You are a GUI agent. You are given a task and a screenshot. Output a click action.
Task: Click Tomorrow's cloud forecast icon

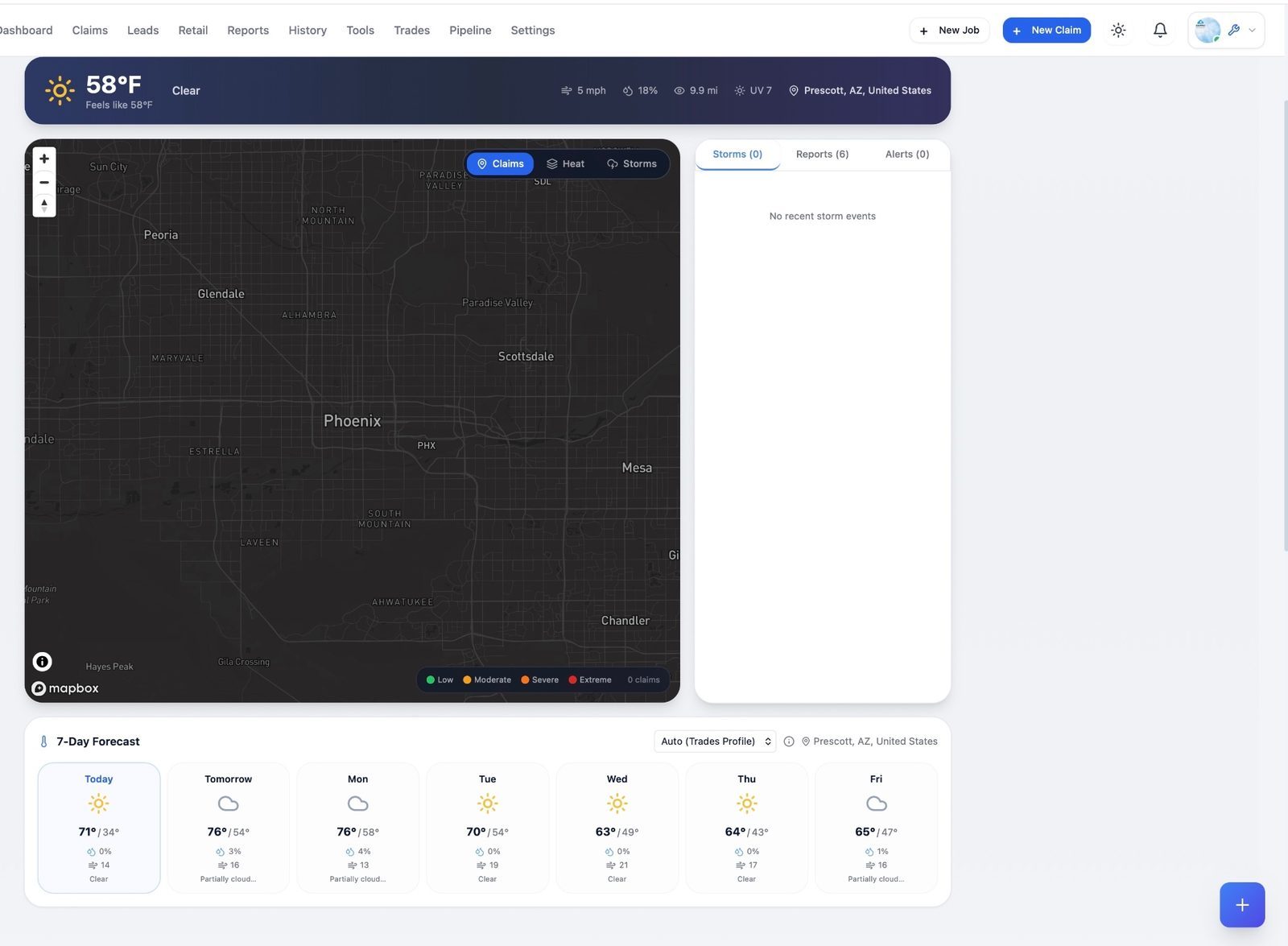click(229, 803)
